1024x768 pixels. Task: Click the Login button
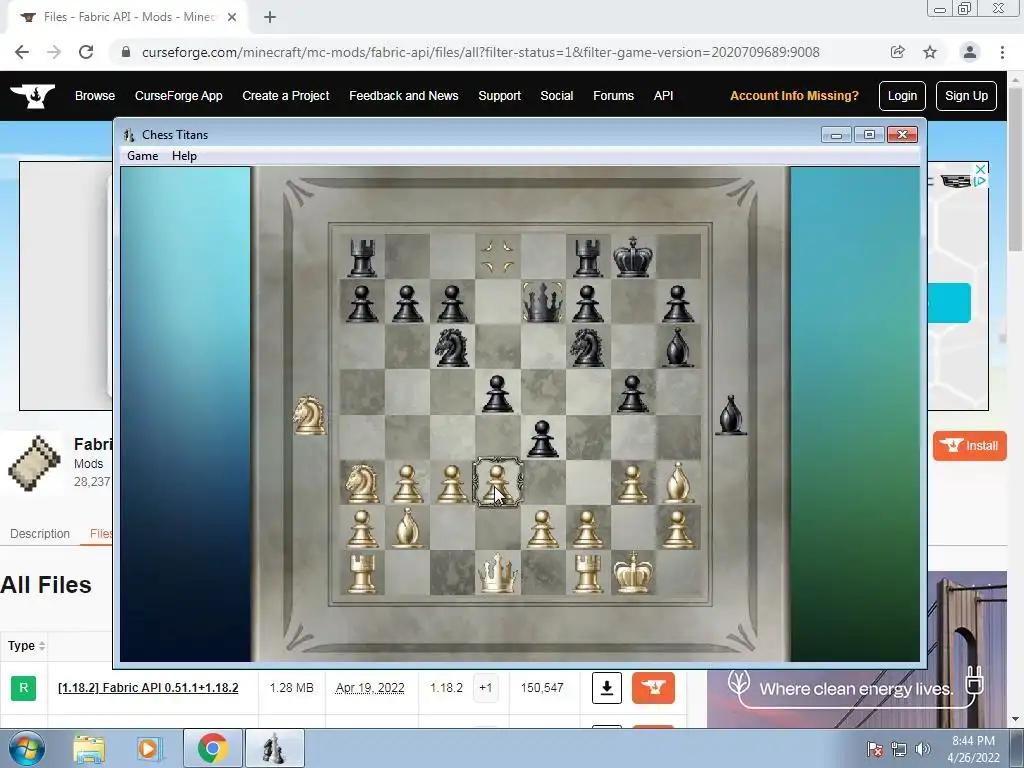(902, 96)
